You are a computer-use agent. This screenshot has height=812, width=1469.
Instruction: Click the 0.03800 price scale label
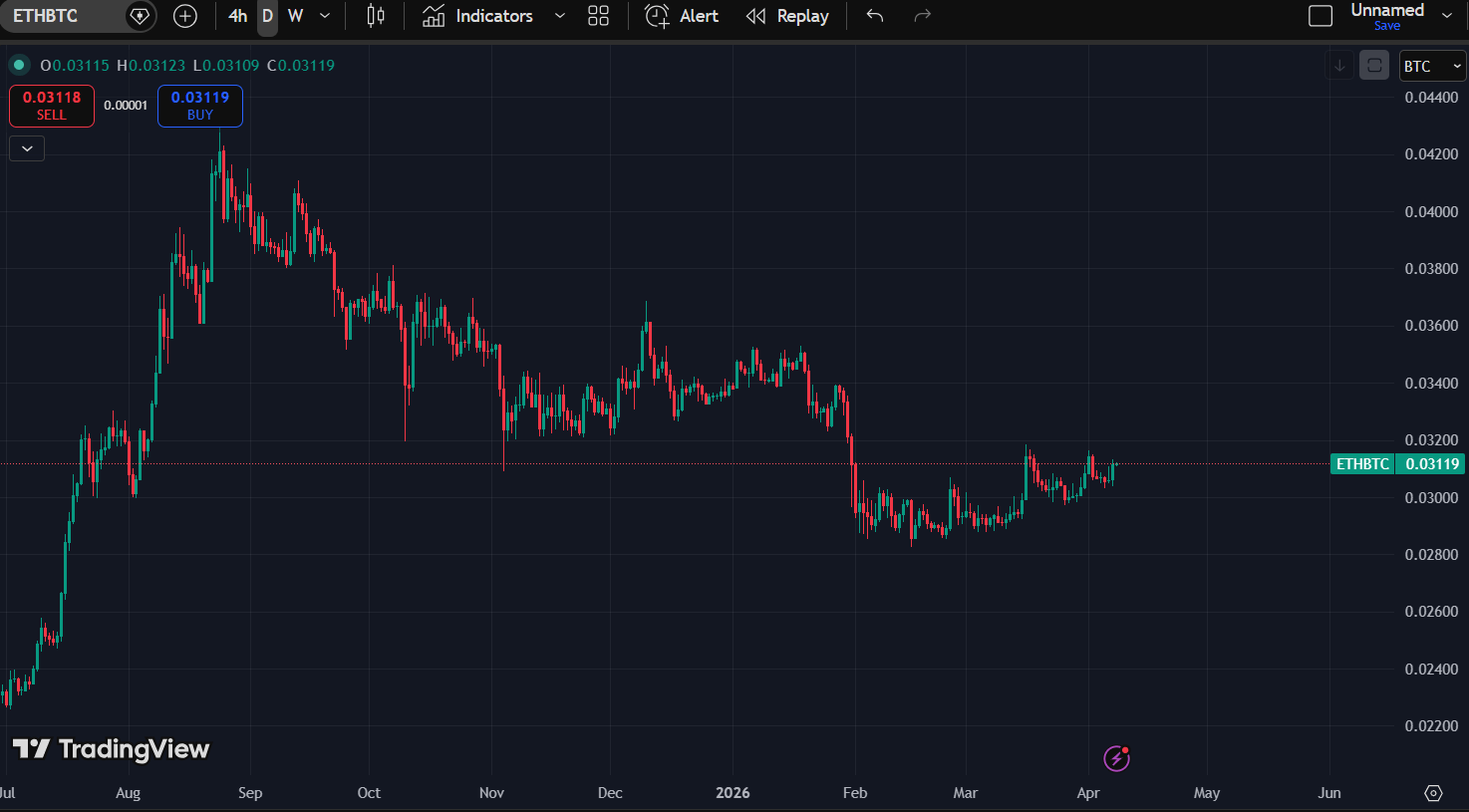(1431, 269)
